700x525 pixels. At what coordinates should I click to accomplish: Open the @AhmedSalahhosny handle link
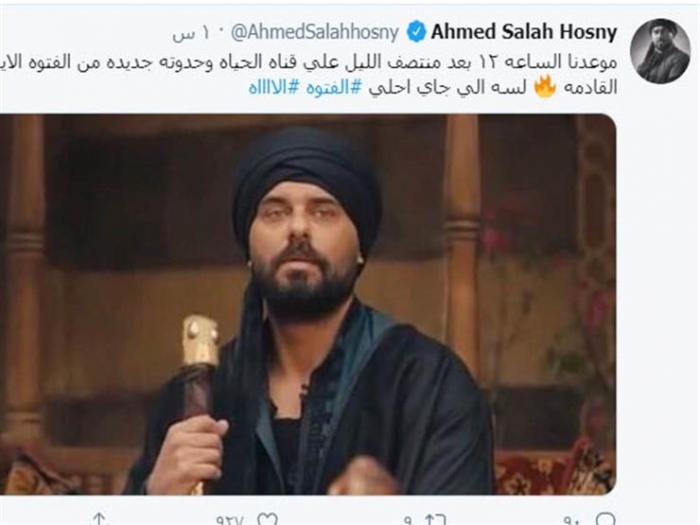pyautogui.click(x=315, y=33)
